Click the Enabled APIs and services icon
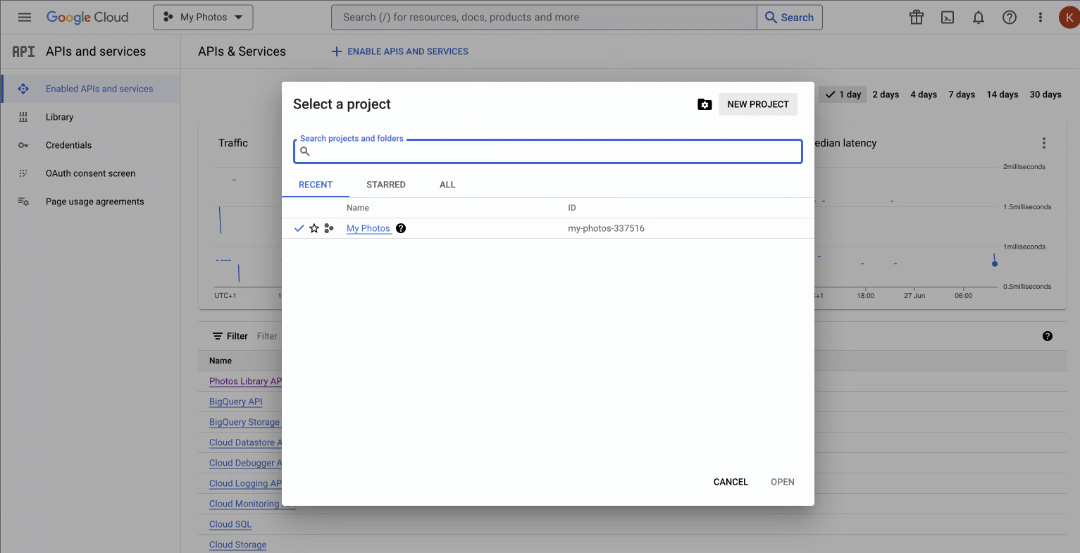This screenshot has height=553, width=1080. (x=23, y=89)
